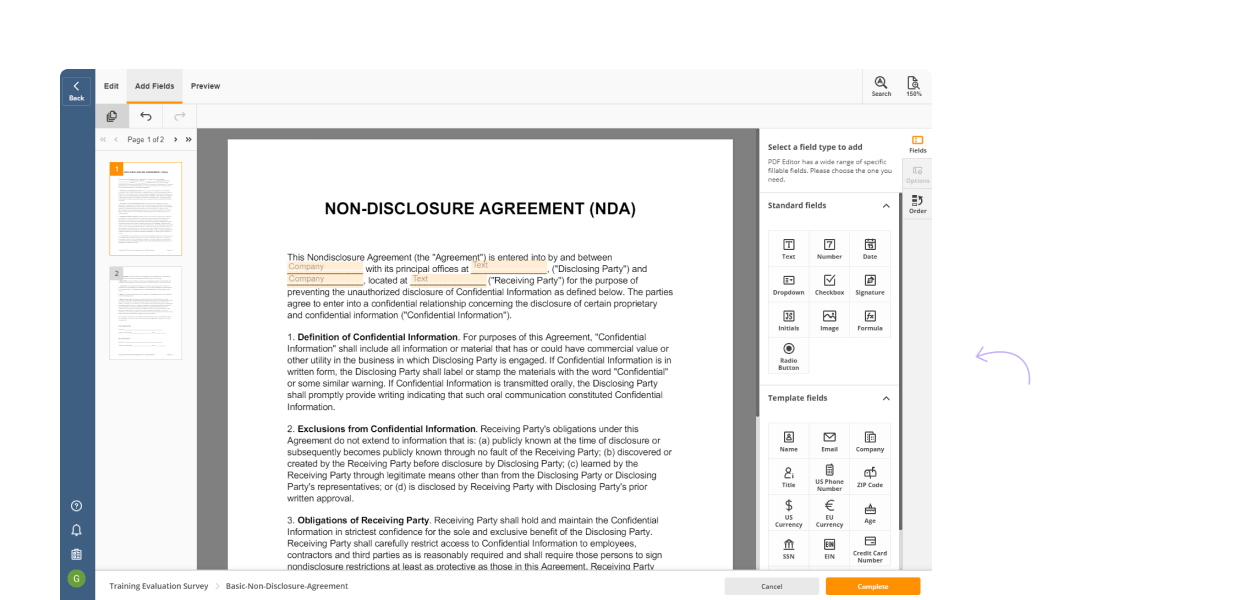This screenshot has width=1248, height=600.
Task: Select the US Currency template field
Action: pyautogui.click(x=788, y=513)
